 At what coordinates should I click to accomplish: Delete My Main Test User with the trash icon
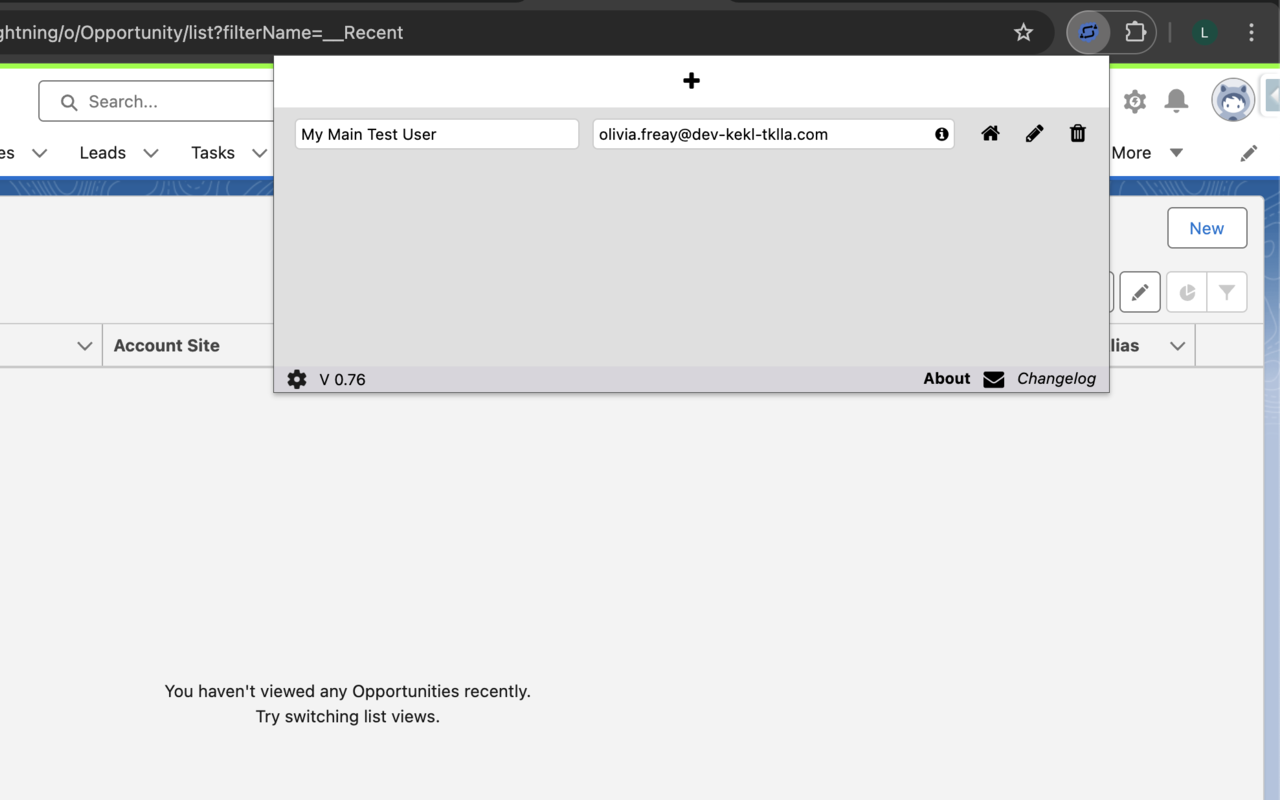tap(1077, 133)
